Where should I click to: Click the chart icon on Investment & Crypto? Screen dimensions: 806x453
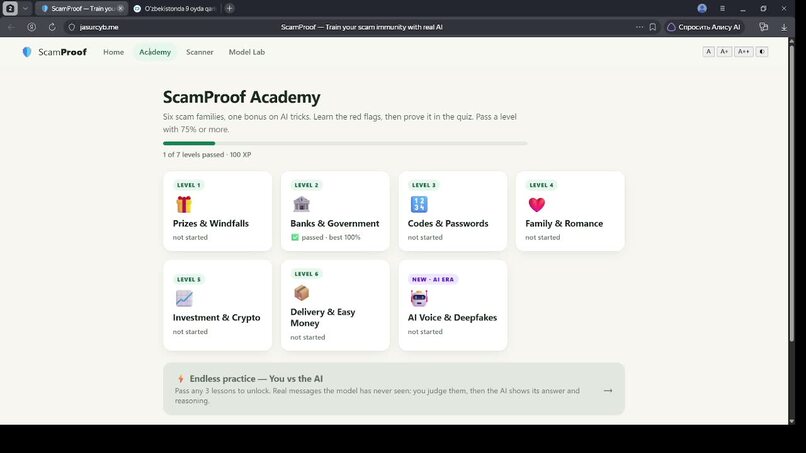[x=184, y=298]
